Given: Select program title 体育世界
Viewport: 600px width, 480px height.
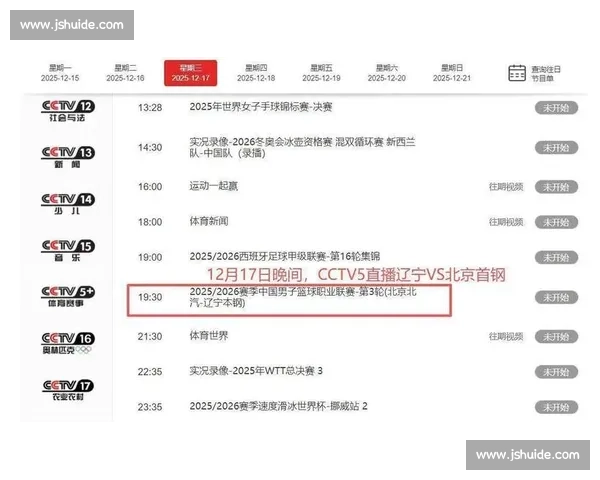Looking at the screenshot, I should (209, 336).
